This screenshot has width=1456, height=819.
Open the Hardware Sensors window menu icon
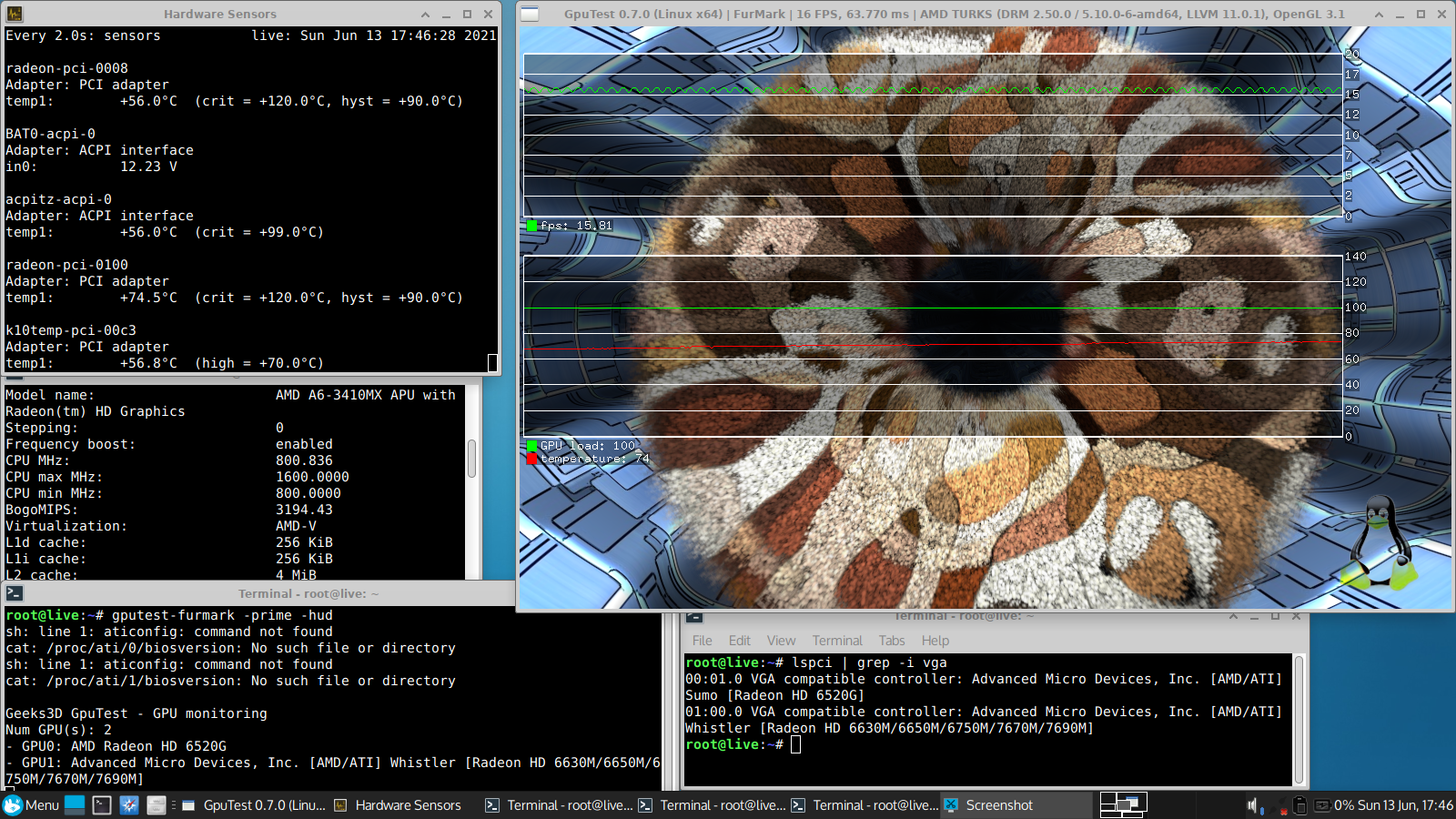[15, 14]
